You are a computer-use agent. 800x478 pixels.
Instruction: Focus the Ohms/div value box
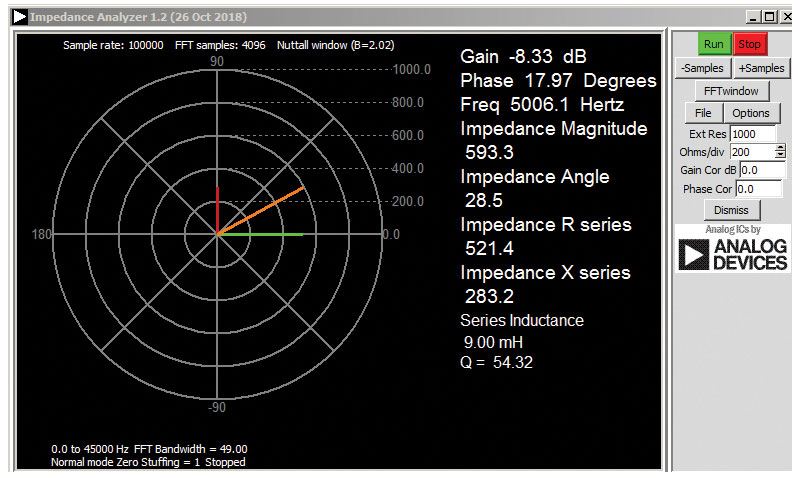click(752, 152)
